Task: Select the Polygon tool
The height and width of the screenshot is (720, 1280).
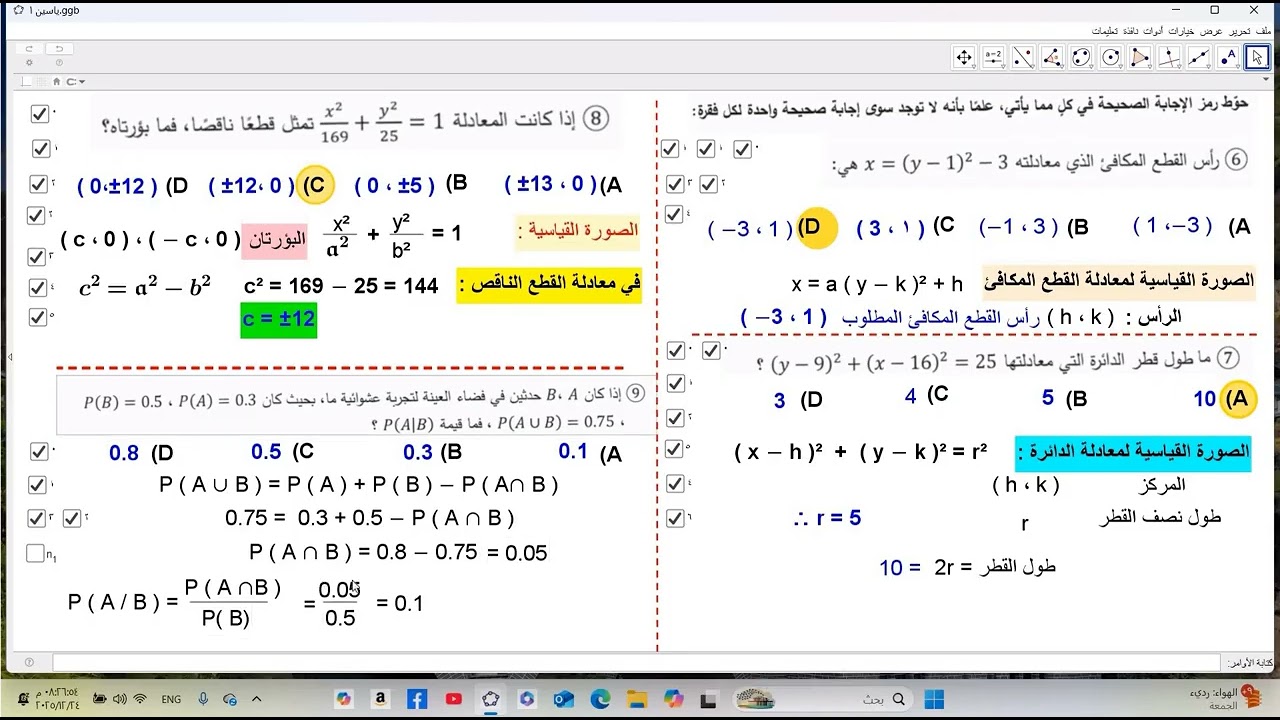Action: pyautogui.click(x=1140, y=58)
